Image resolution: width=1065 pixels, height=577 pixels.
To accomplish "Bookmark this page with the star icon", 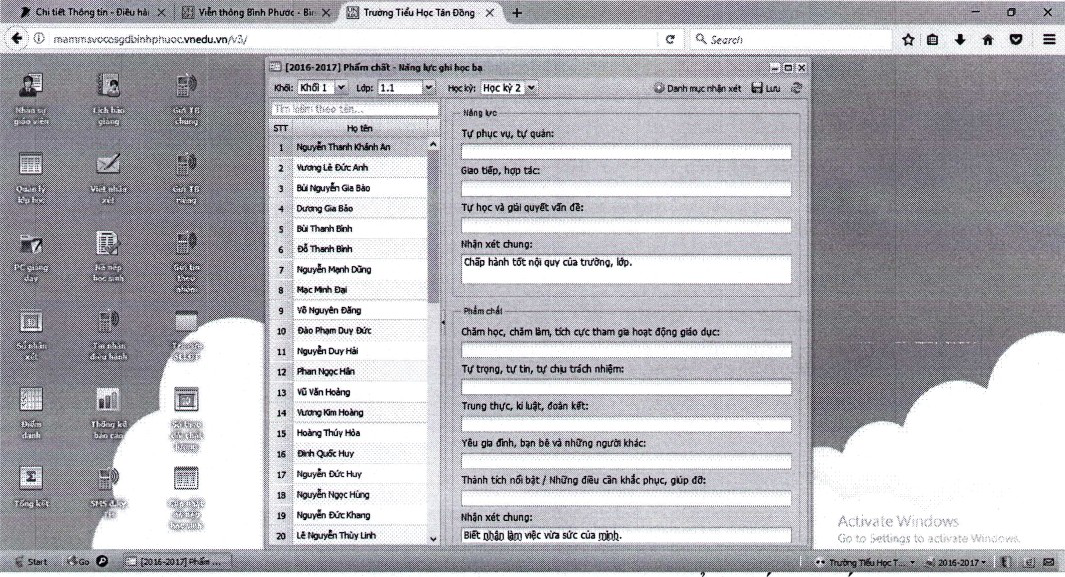I will click(908, 39).
